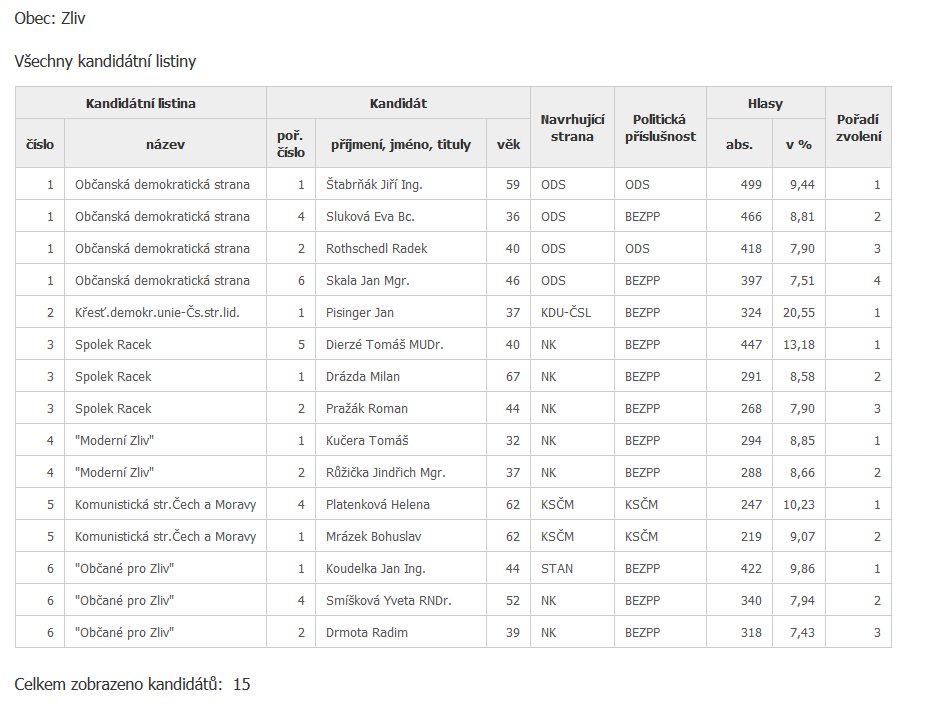944x704 pixels.
Task: Click vote count "247"
Action: pos(751,504)
